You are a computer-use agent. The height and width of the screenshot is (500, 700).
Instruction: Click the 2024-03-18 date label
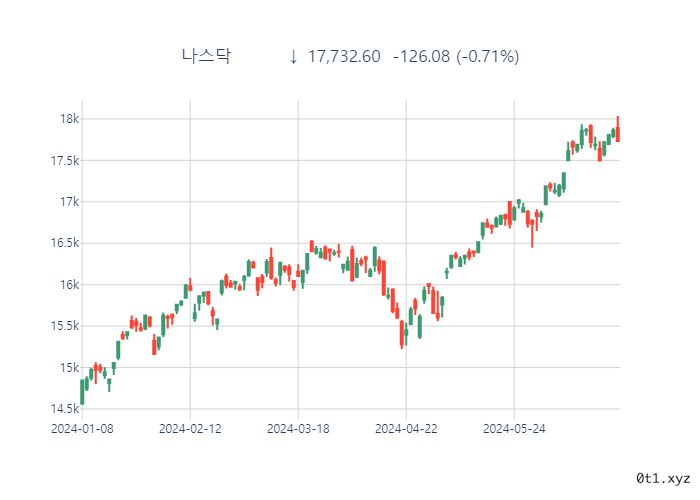click(x=298, y=429)
